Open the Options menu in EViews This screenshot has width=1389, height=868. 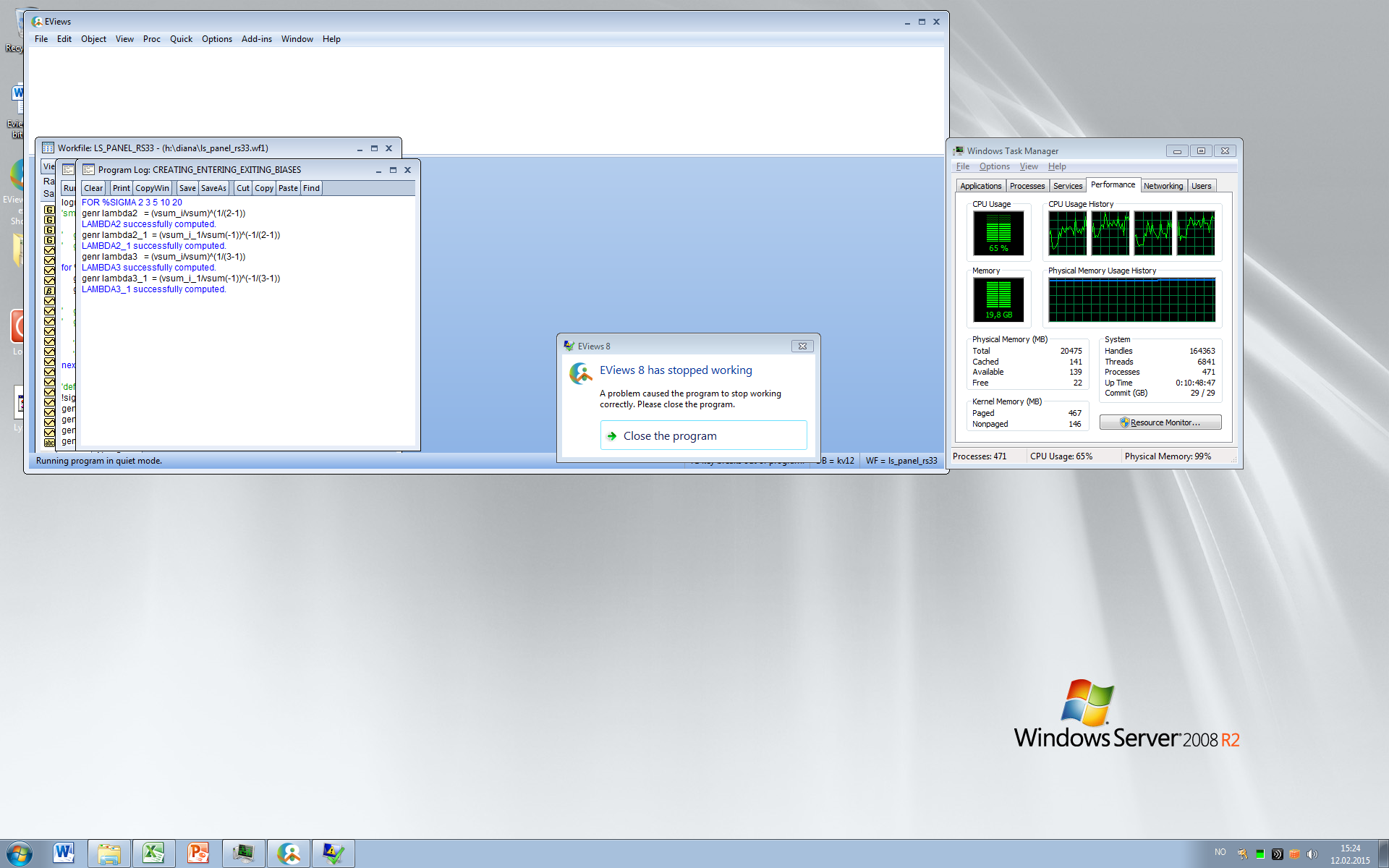[217, 39]
